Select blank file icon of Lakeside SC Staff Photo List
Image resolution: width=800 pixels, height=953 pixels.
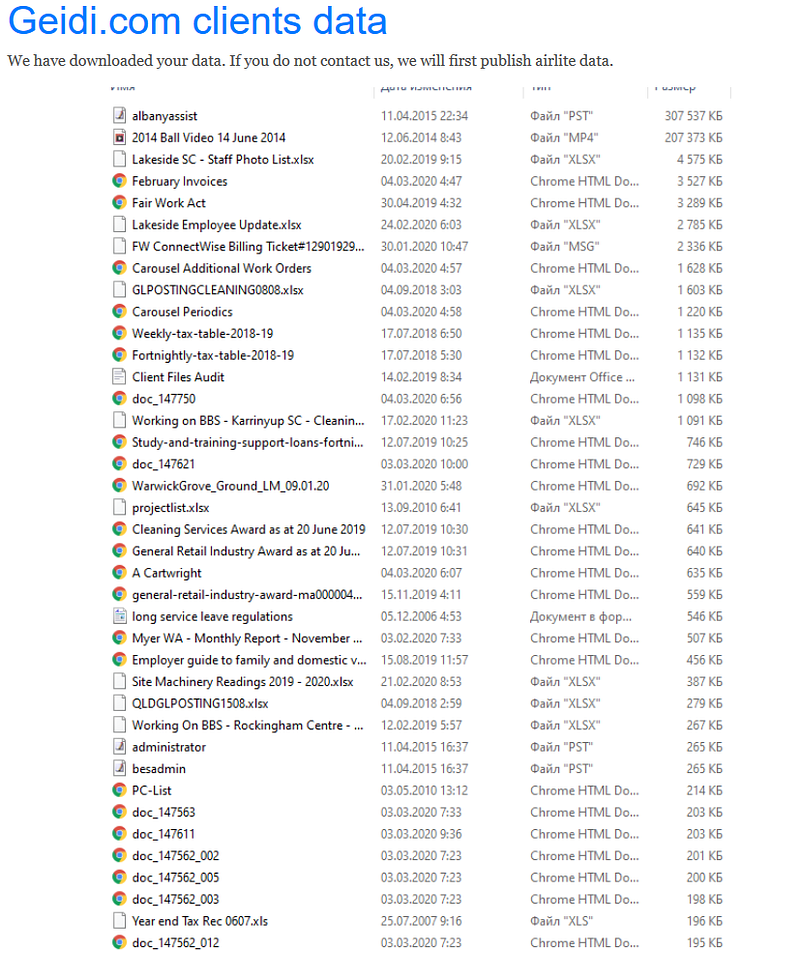[x=120, y=159]
